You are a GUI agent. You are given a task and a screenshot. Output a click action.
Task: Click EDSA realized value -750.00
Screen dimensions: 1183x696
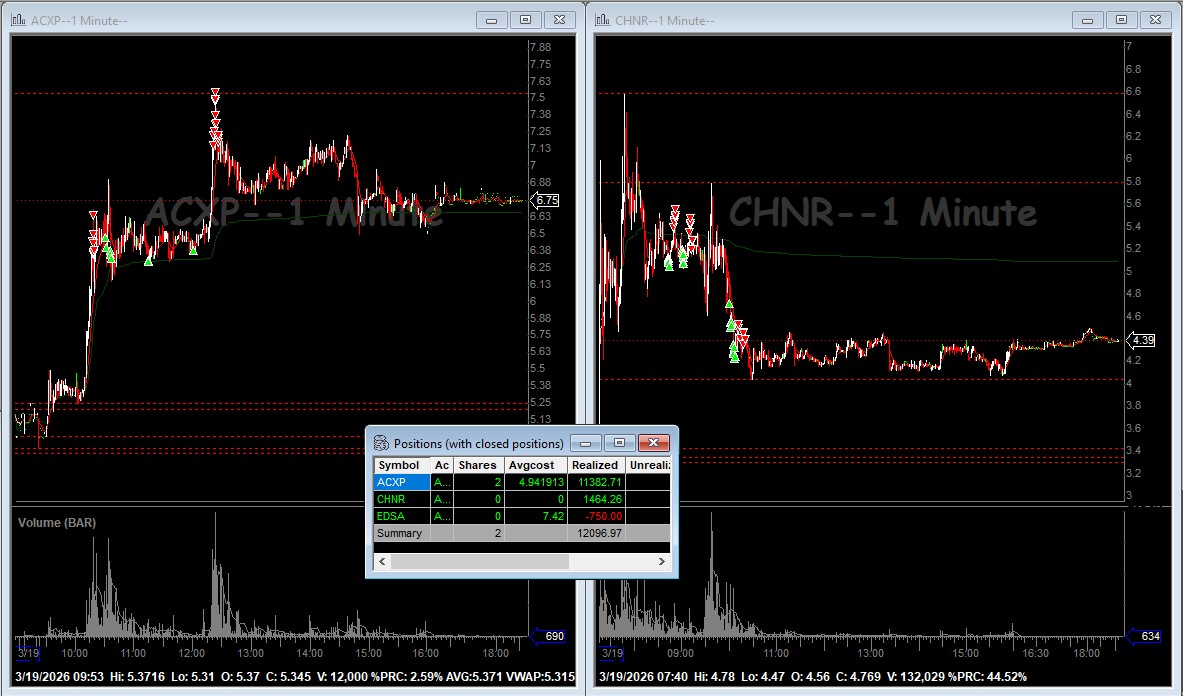click(x=596, y=516)
